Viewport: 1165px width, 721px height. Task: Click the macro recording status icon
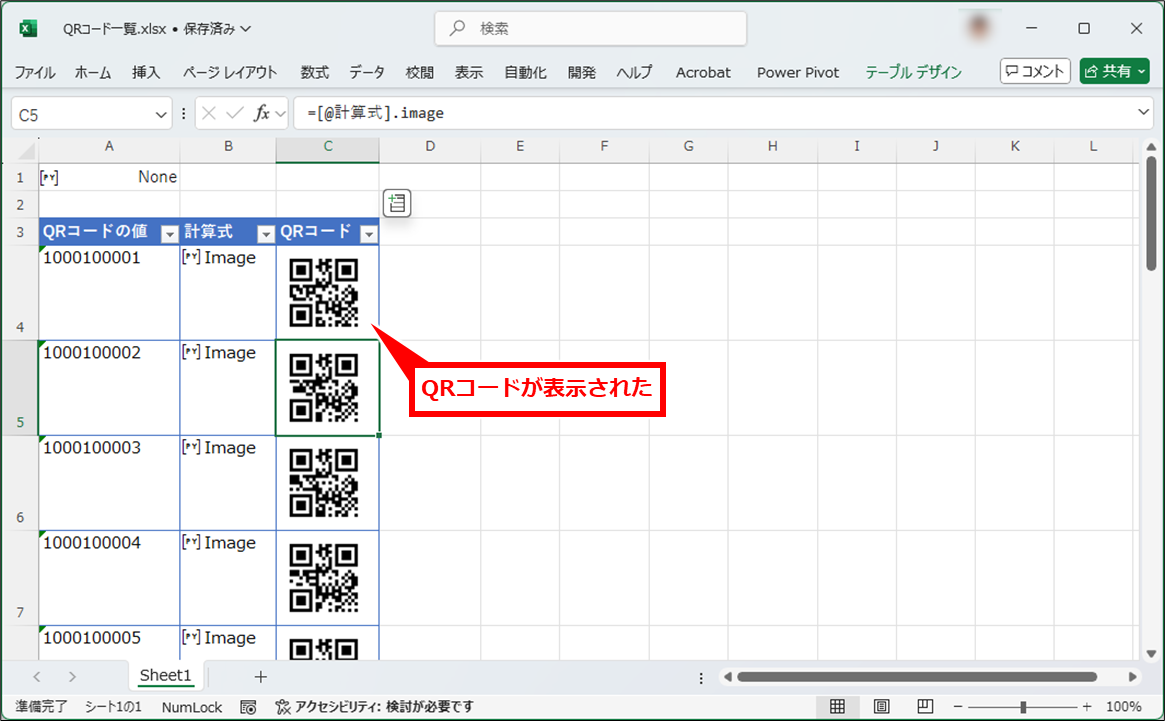pyautogui.click(x=248, y=707)
